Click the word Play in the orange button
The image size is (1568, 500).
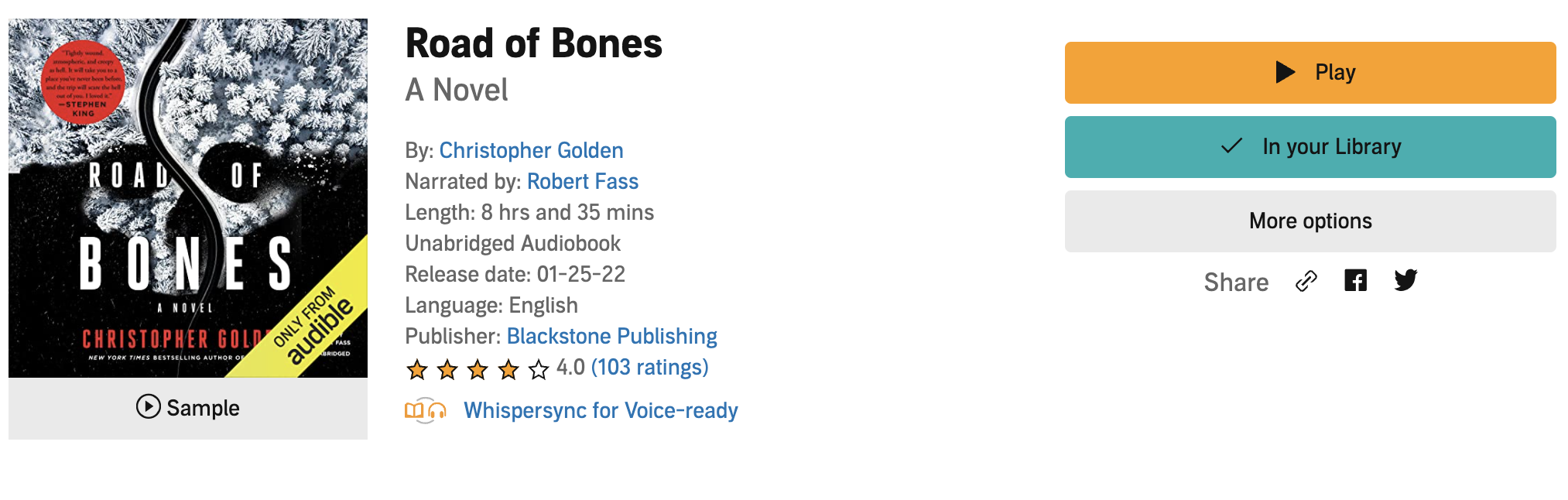(1335, 72)
